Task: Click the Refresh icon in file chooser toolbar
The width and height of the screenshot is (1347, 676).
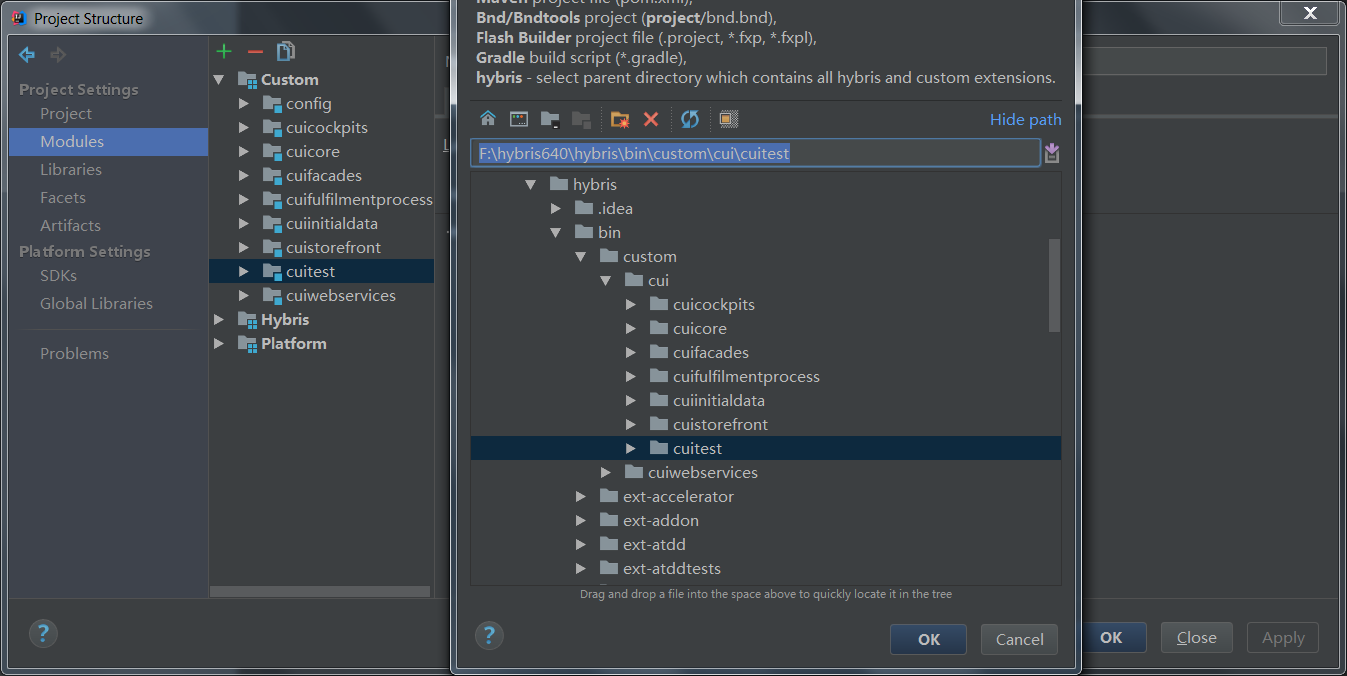Action: click(x=690, y=119)
